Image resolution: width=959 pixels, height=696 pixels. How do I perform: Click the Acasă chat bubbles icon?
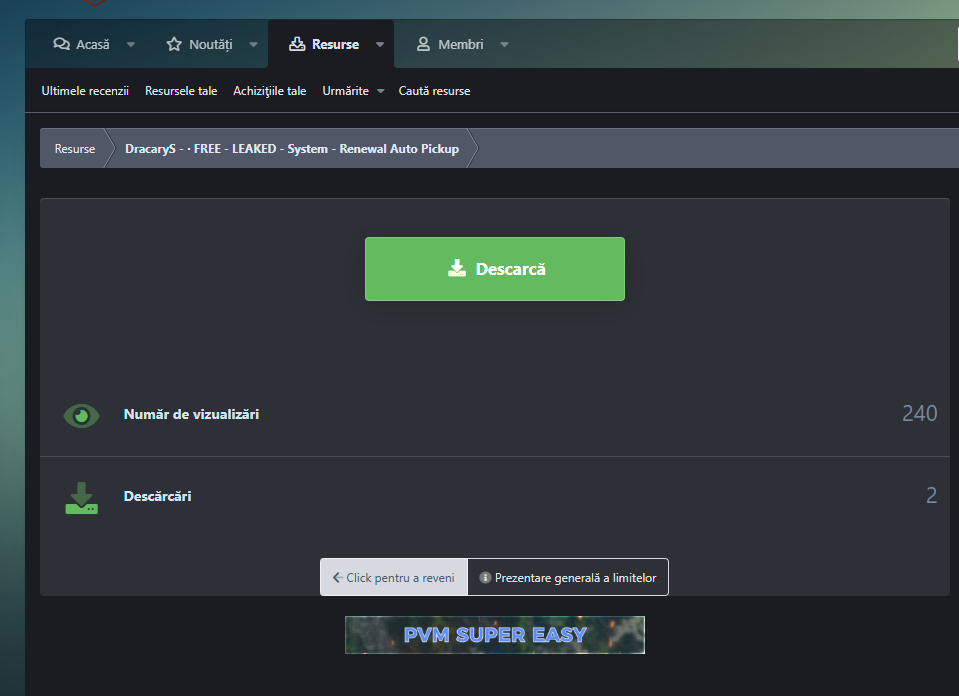pos(61,44)
